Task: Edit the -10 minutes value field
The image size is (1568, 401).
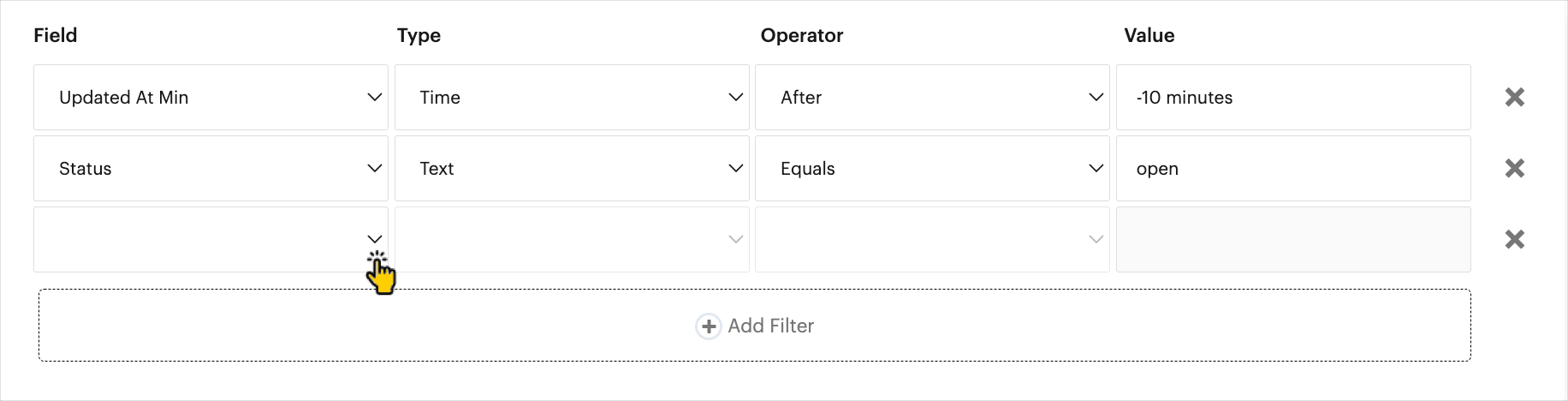Action: coord(1293,98)
